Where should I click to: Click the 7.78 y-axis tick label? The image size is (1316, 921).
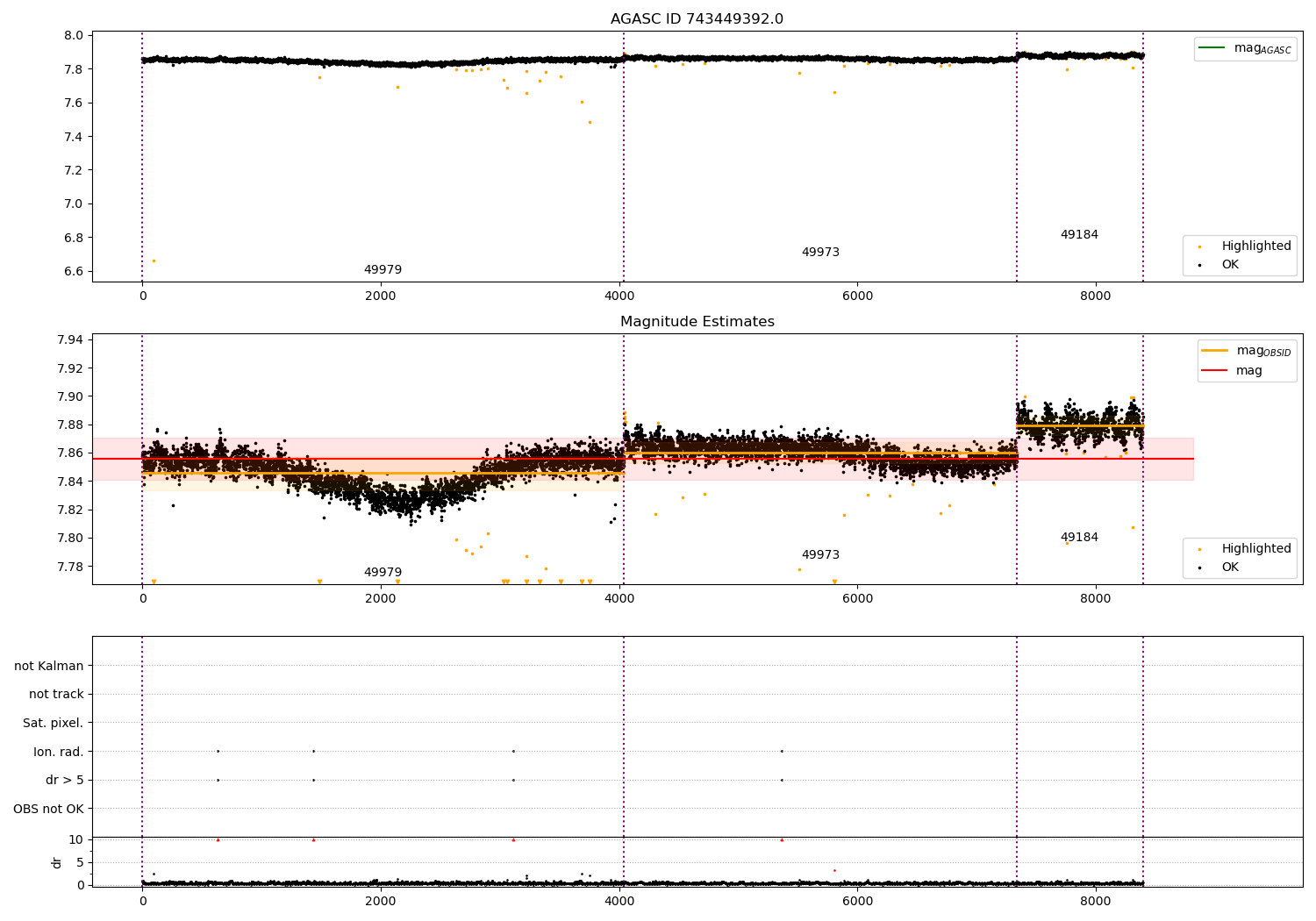coord(70,567)
